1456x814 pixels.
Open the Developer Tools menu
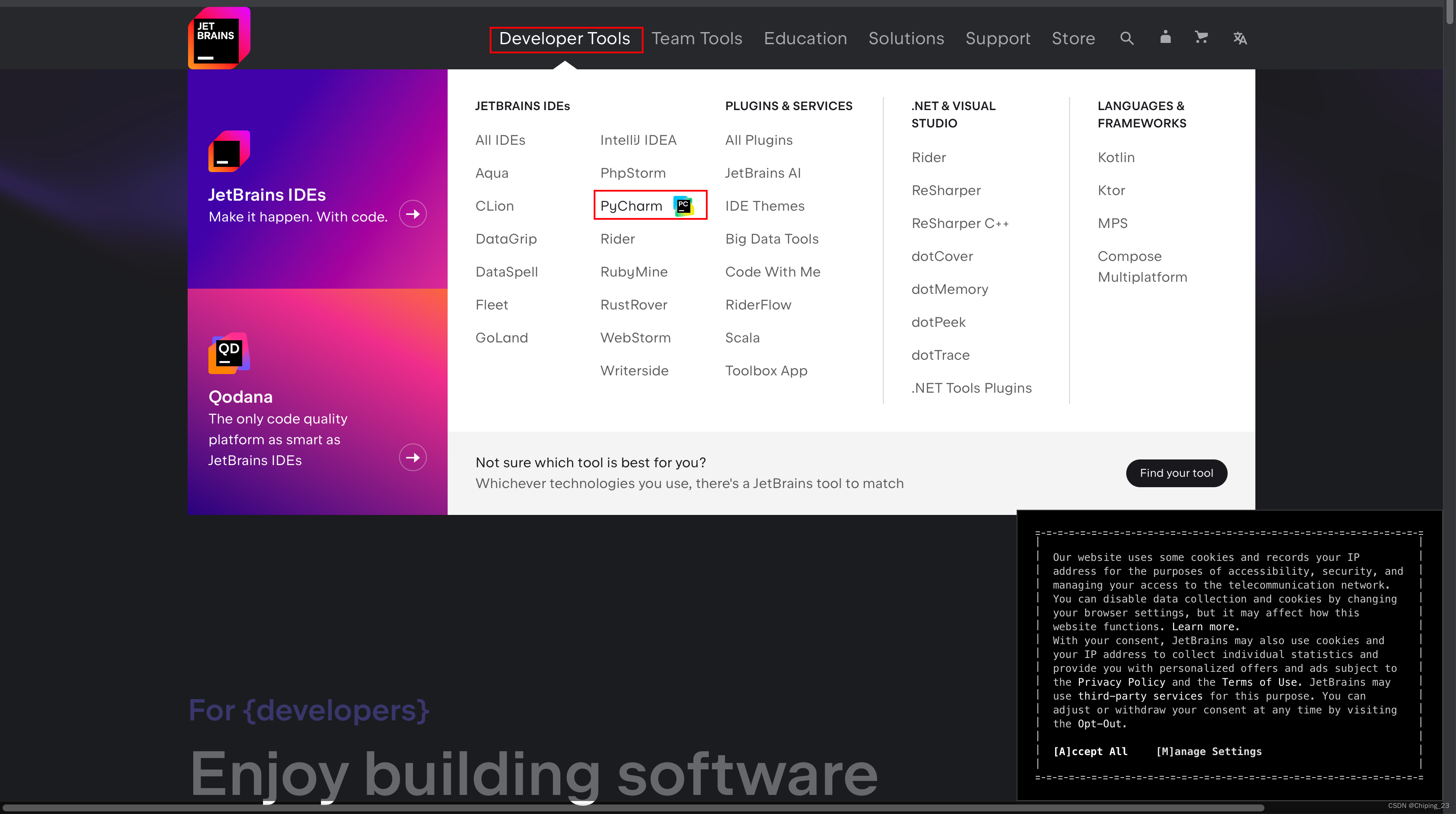[x=565, y=38]
